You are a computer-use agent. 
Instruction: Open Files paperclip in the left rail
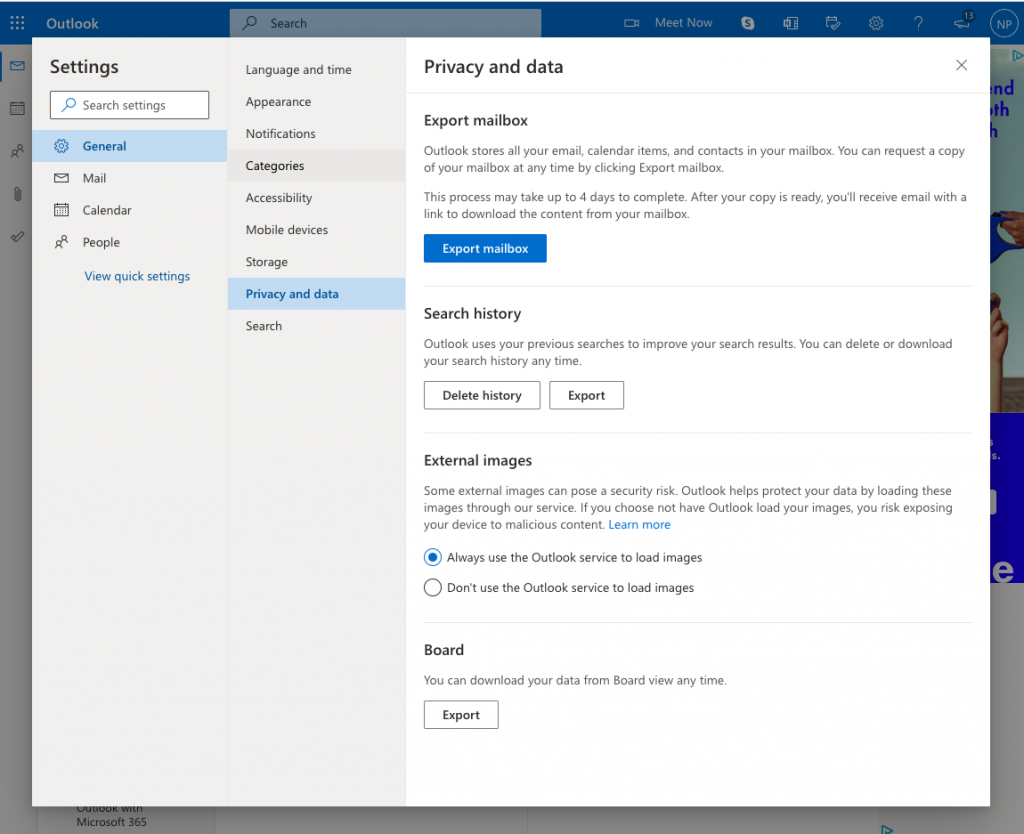tap(18, 194)
